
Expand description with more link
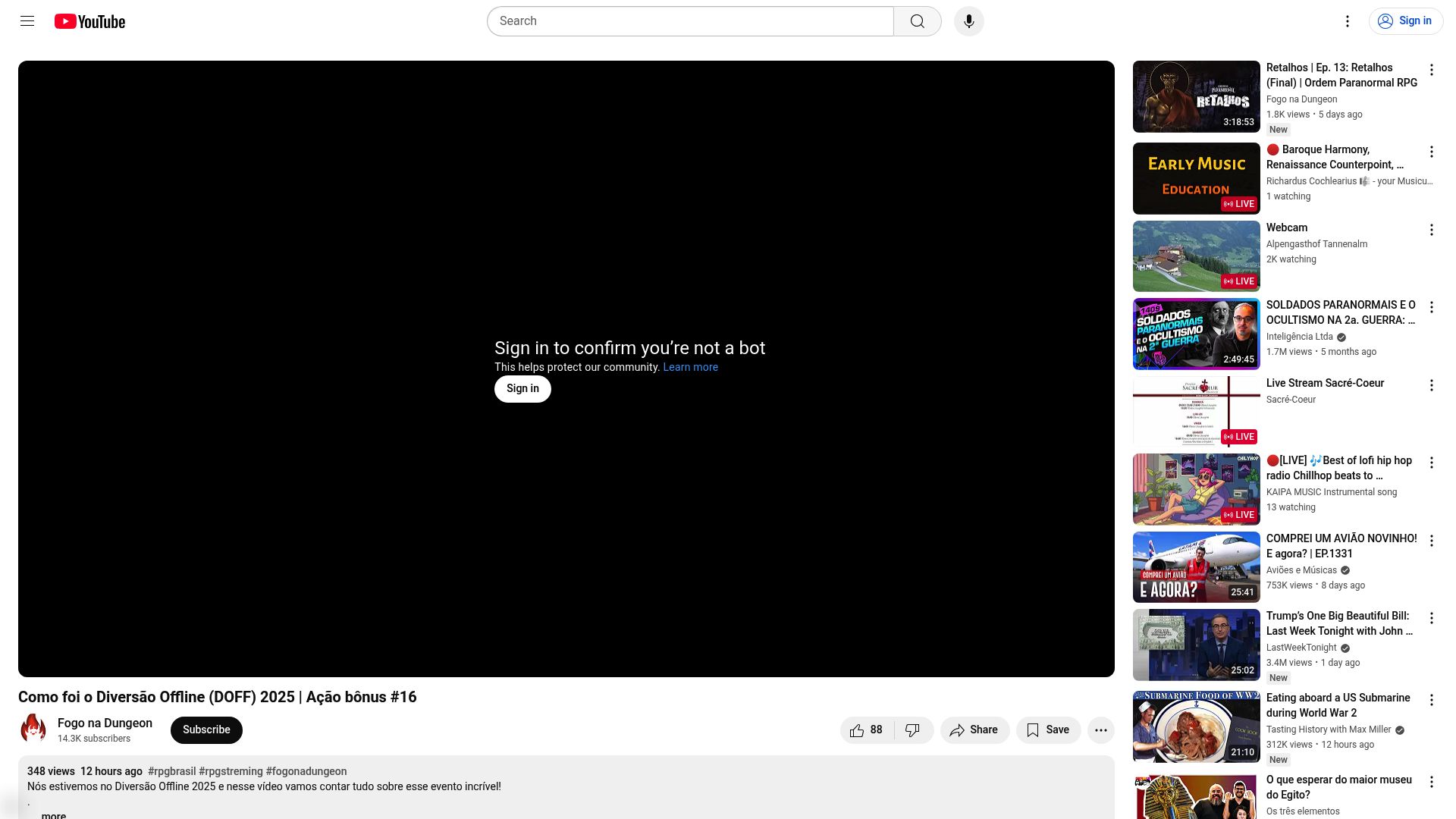click(53, 815)
